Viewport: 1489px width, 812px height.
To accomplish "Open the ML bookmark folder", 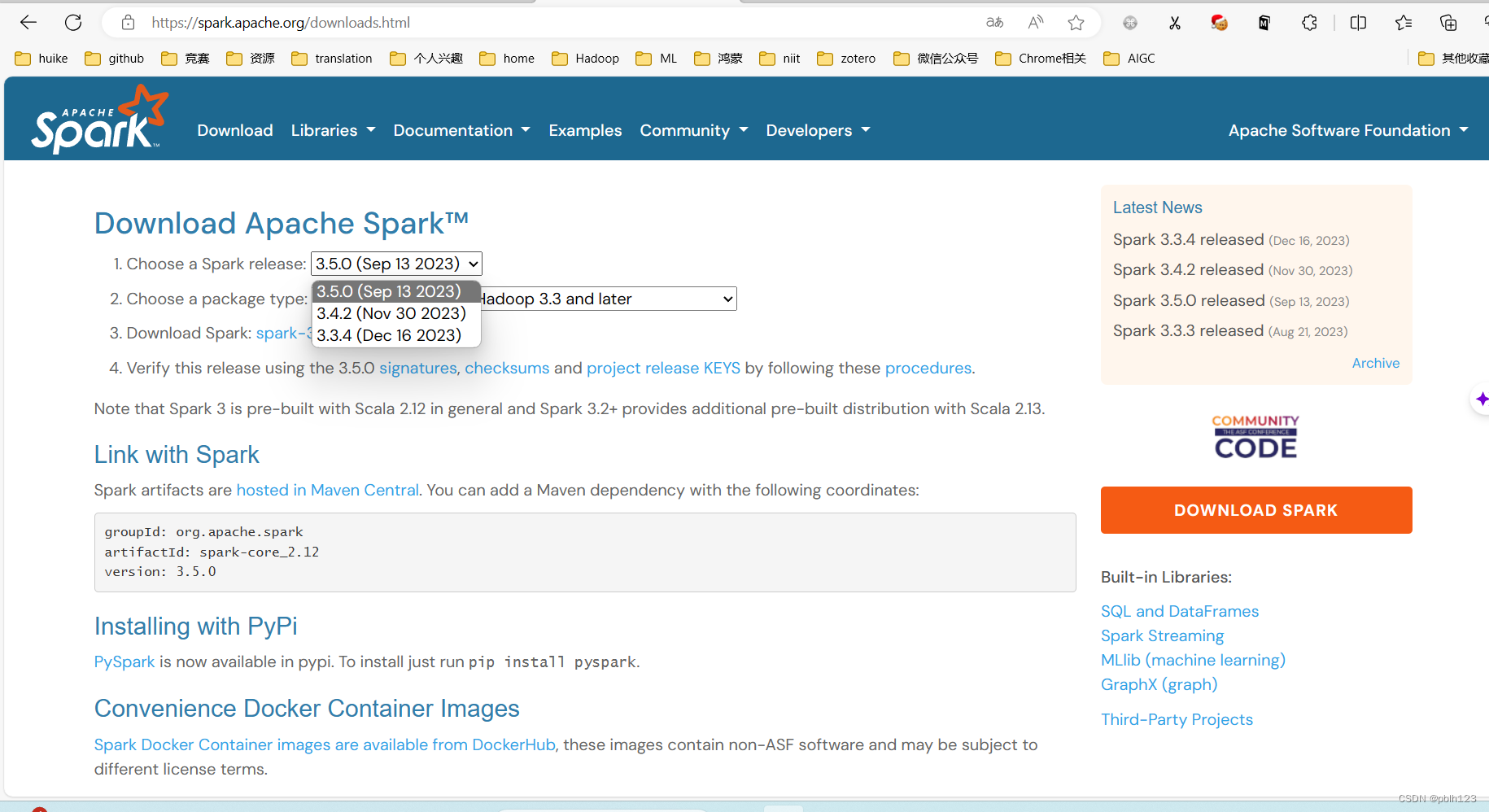I will pyautogui.click(x=657, y=59).
